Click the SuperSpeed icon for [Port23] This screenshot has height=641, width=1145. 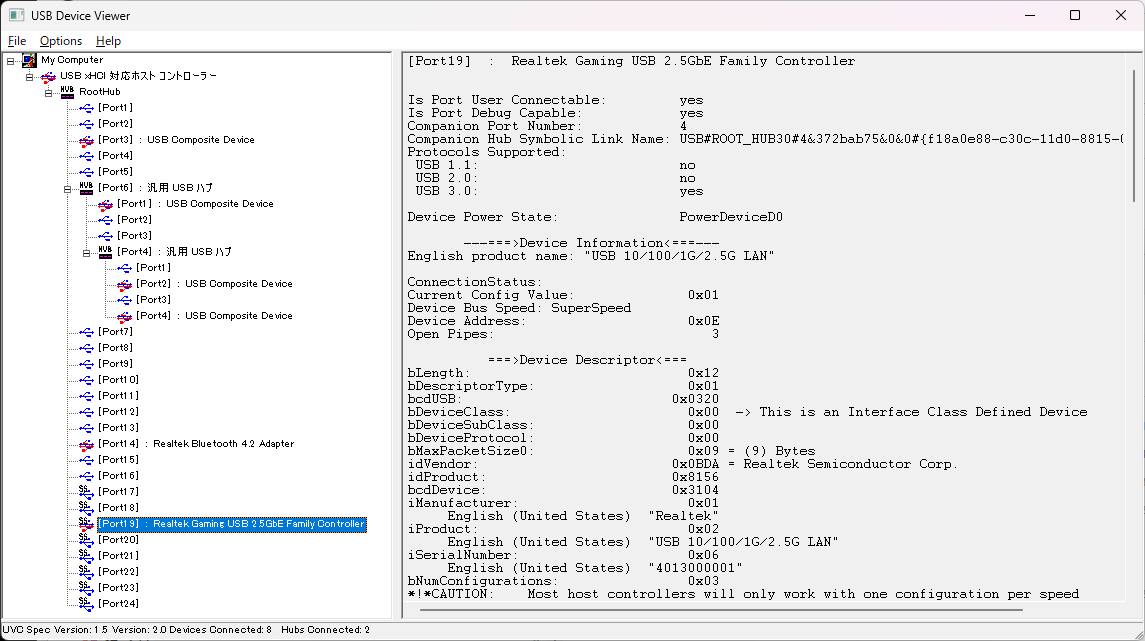(86, 588)
